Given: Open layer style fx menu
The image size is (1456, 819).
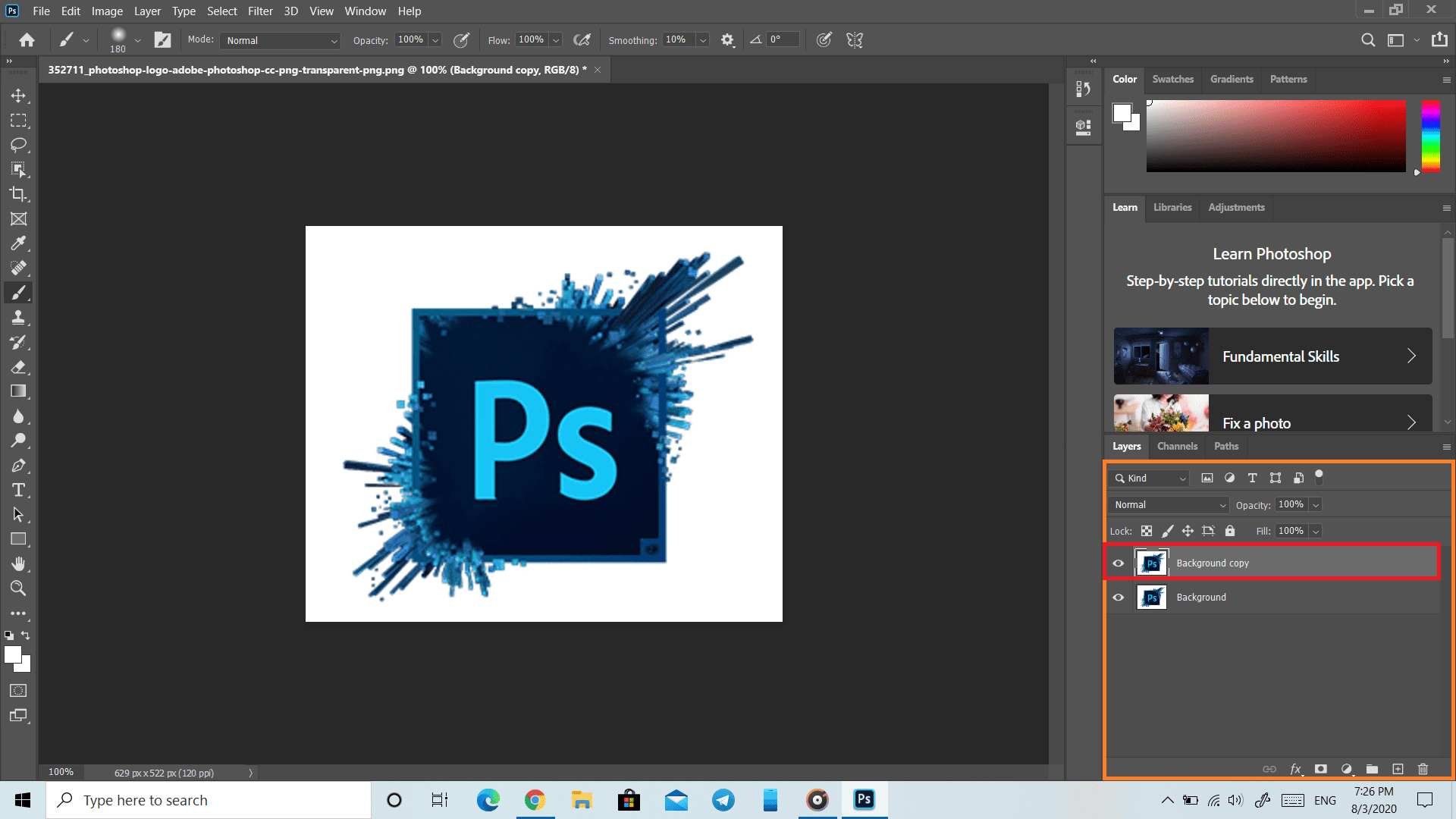Looking at the screenshot, I should click(1296, 769).
